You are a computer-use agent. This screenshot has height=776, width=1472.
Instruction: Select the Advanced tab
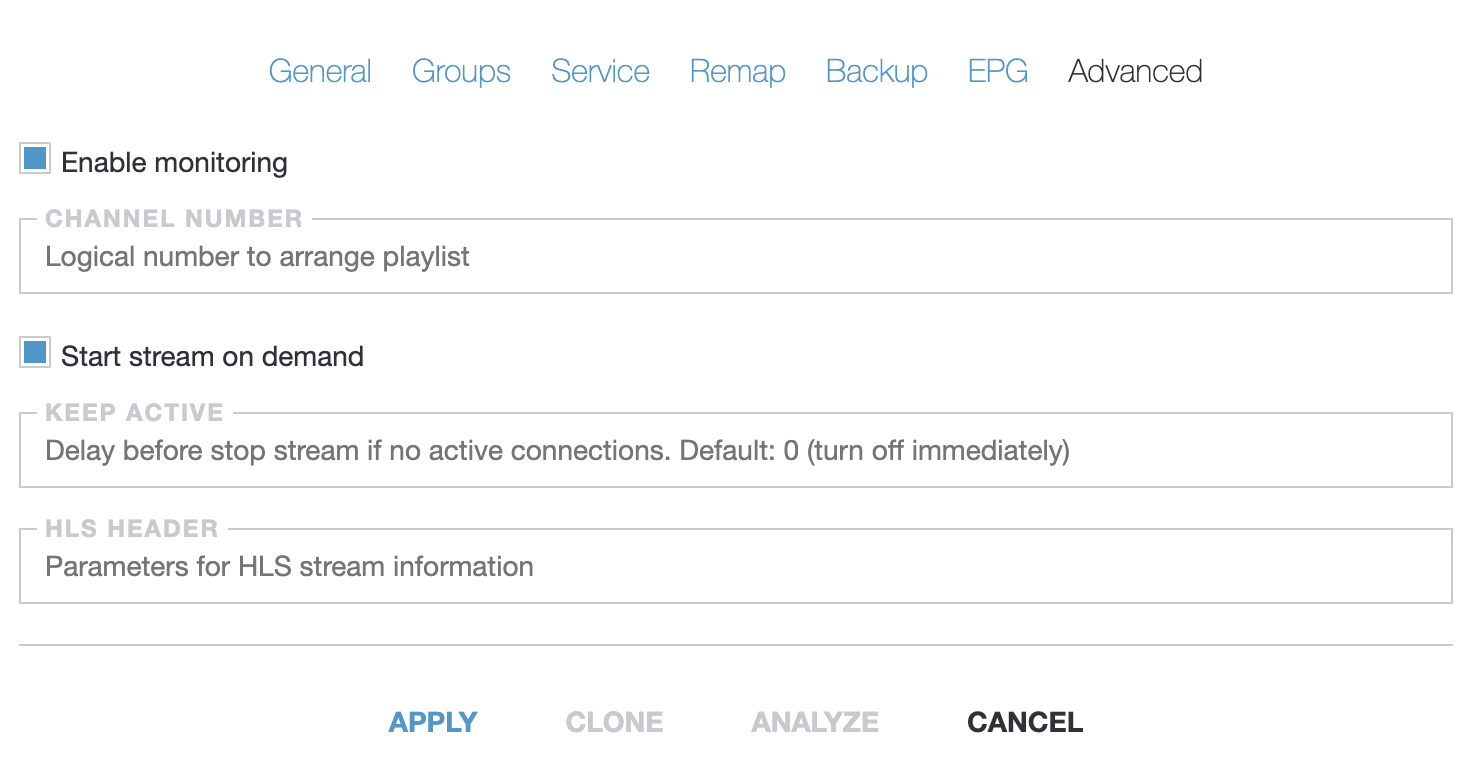(1135, 71)
